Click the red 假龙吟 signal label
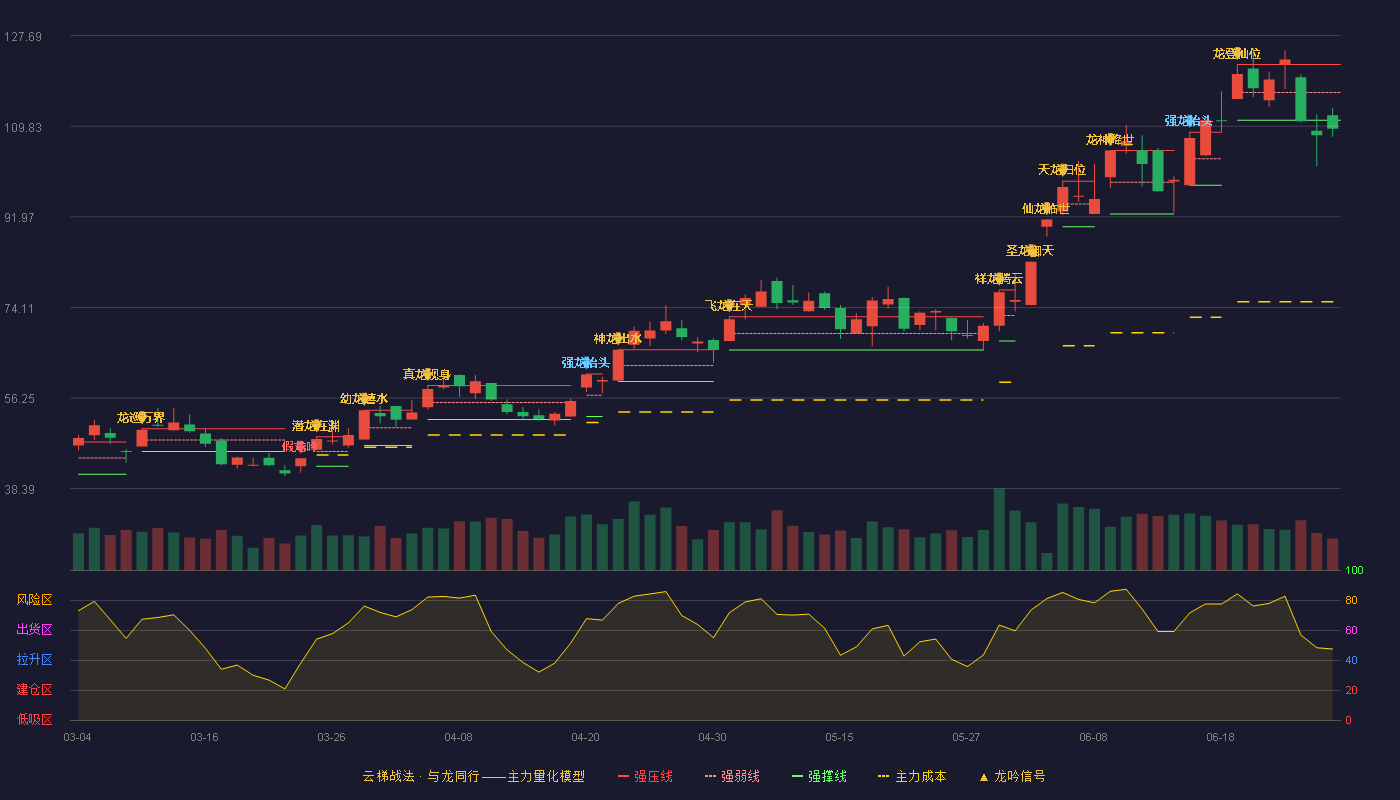 tap(300, 447)
